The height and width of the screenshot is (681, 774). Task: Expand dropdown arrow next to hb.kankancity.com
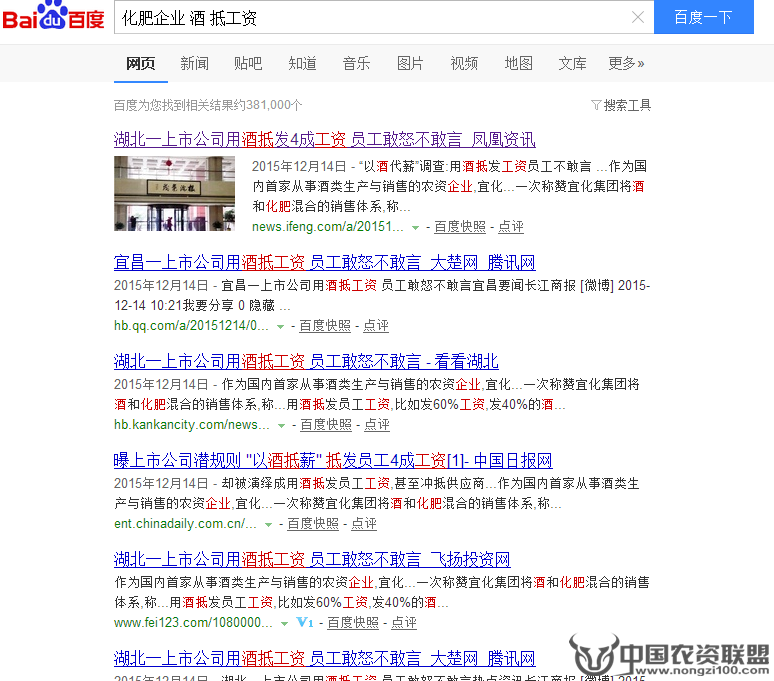click(281, 425)
